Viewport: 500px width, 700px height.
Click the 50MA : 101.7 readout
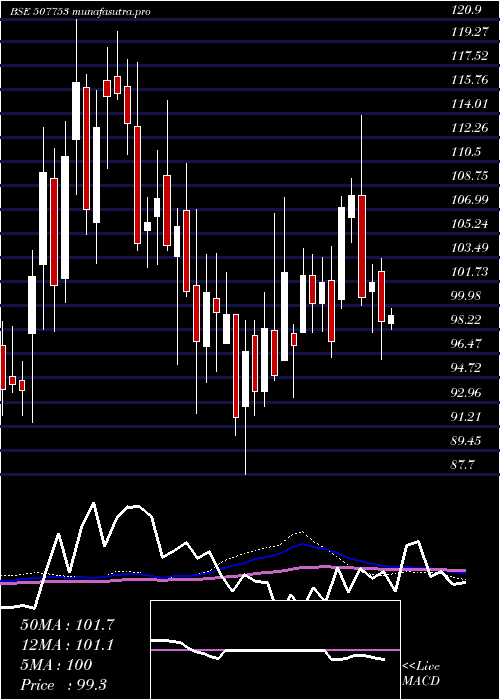click(x=68, y=625)
